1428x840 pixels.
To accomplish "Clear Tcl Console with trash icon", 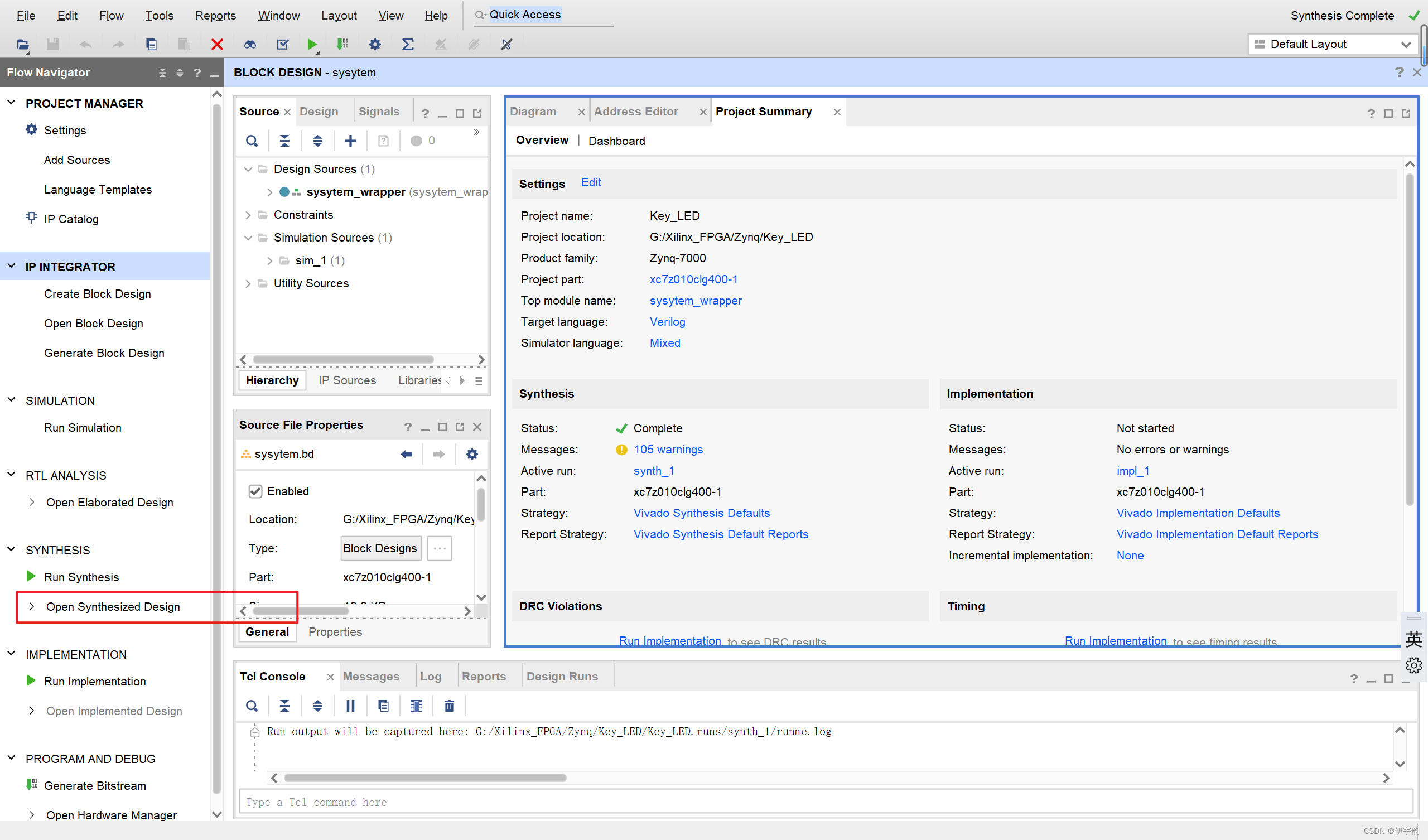I will tap(449, 706).
